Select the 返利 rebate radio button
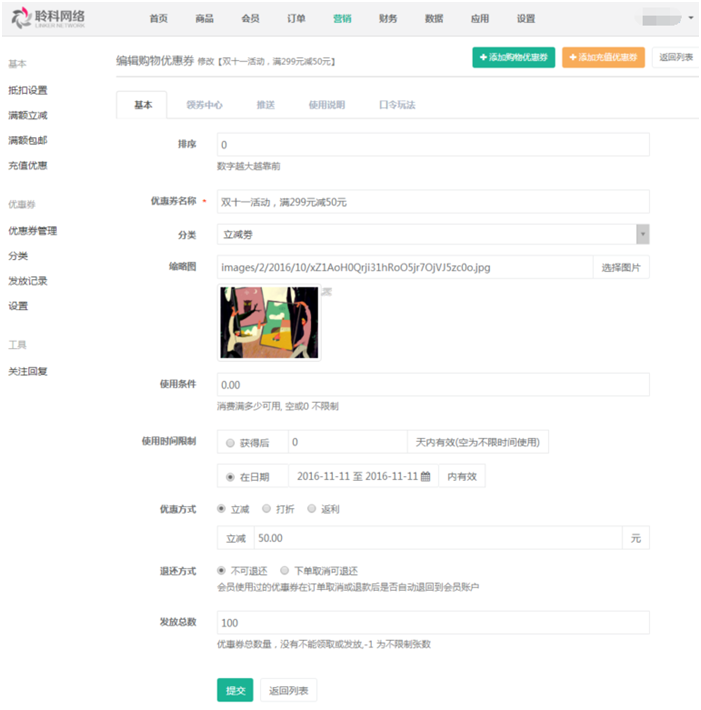The height and width of the screenshot is (710, 701). pyautogui.click(x=312, y=509)
